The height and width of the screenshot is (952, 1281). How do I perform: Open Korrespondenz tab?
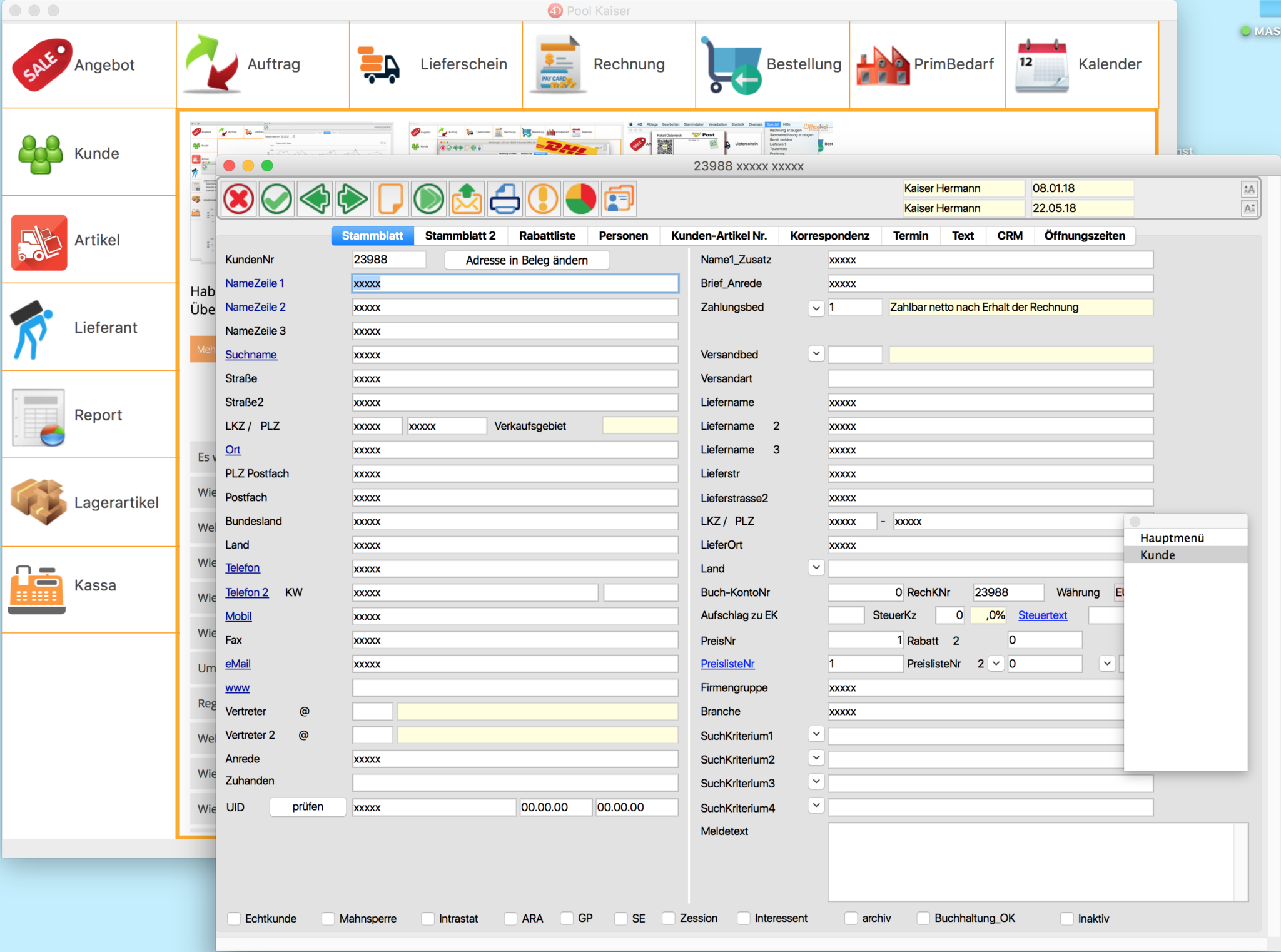(830, 236)
